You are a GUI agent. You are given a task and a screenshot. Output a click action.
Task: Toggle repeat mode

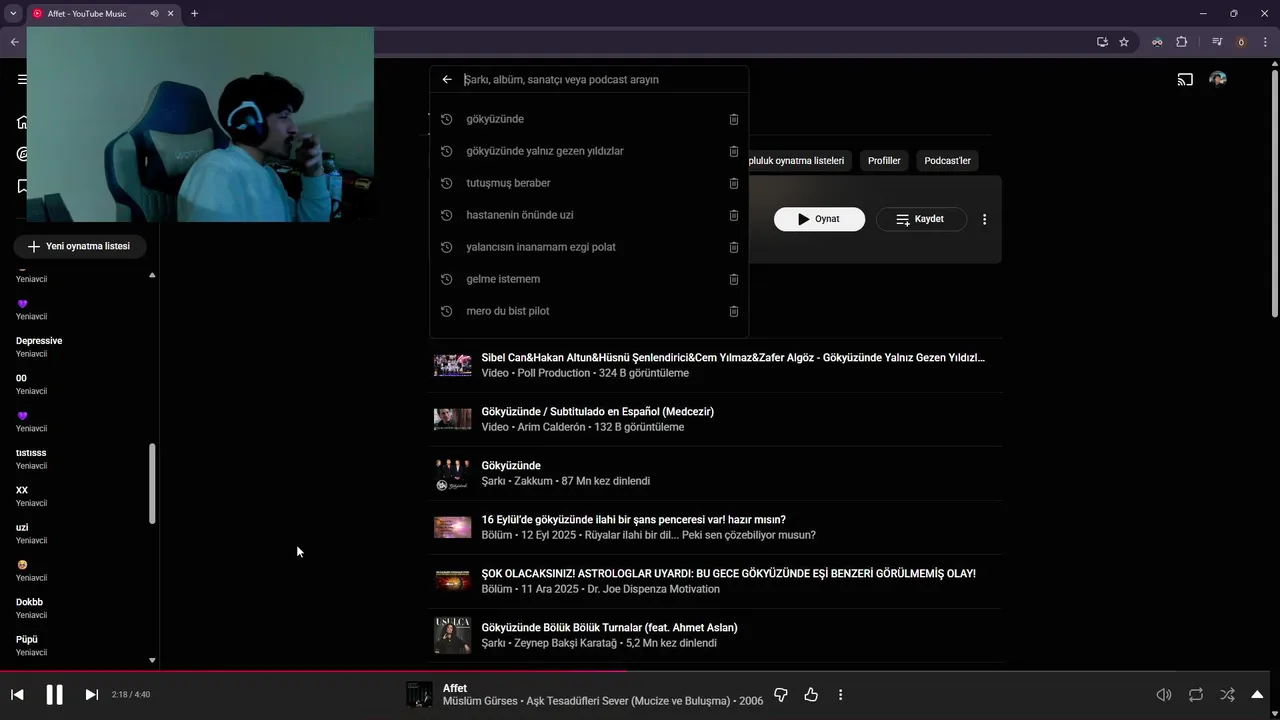[1196, 694]
